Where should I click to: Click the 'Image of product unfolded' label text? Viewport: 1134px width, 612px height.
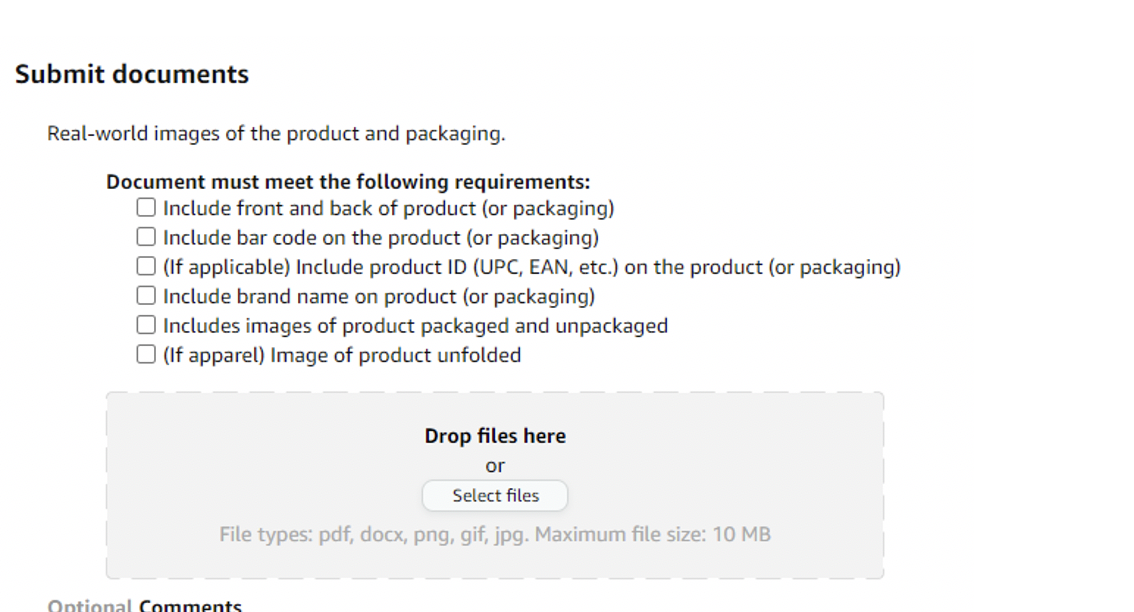click(x=341, y=355)
